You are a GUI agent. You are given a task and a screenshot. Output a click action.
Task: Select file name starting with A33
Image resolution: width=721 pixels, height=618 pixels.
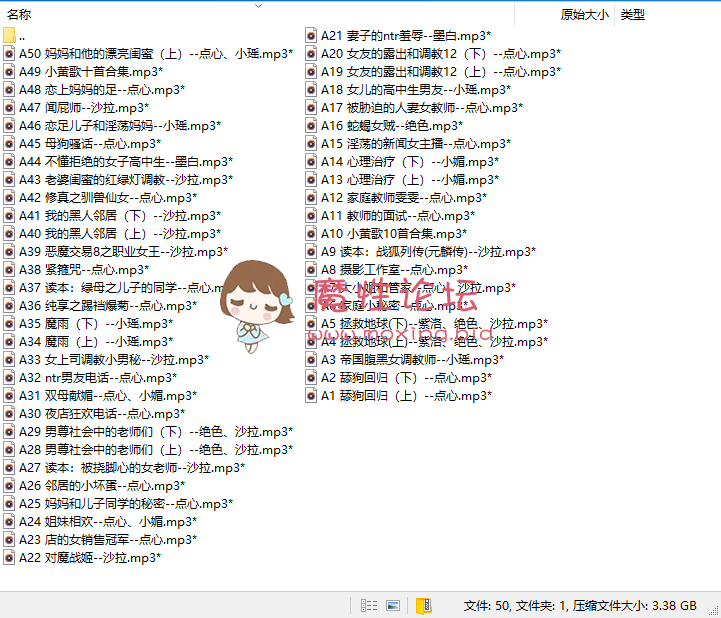coord(114,360)
